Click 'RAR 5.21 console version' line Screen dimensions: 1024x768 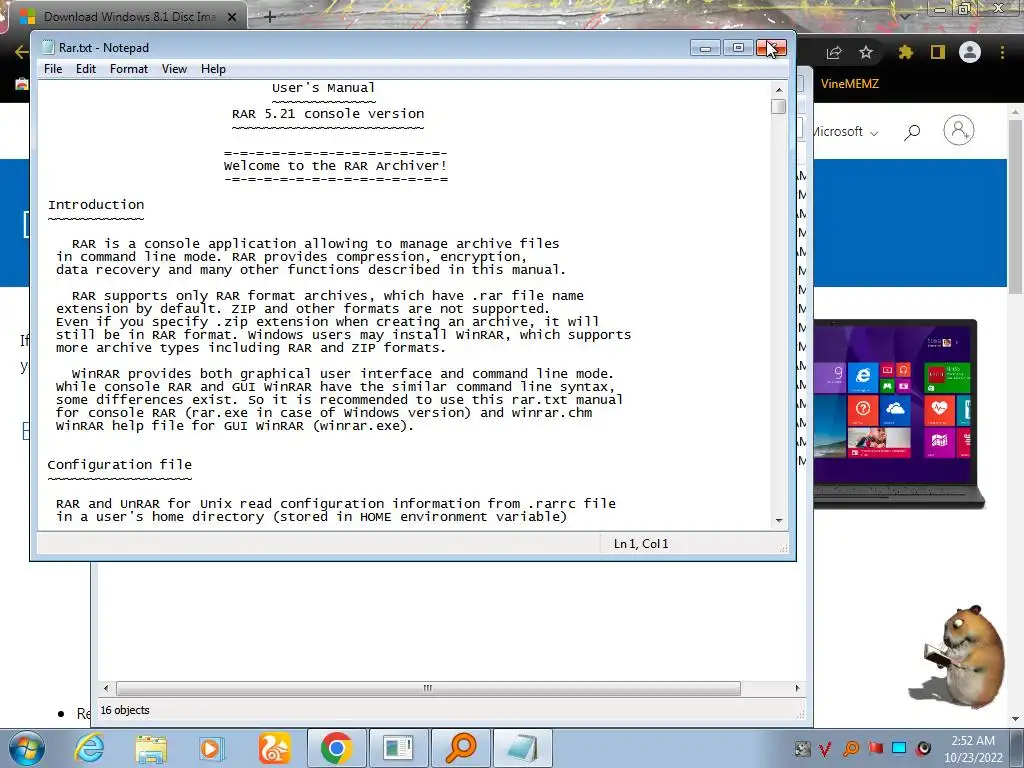point(328,113)
